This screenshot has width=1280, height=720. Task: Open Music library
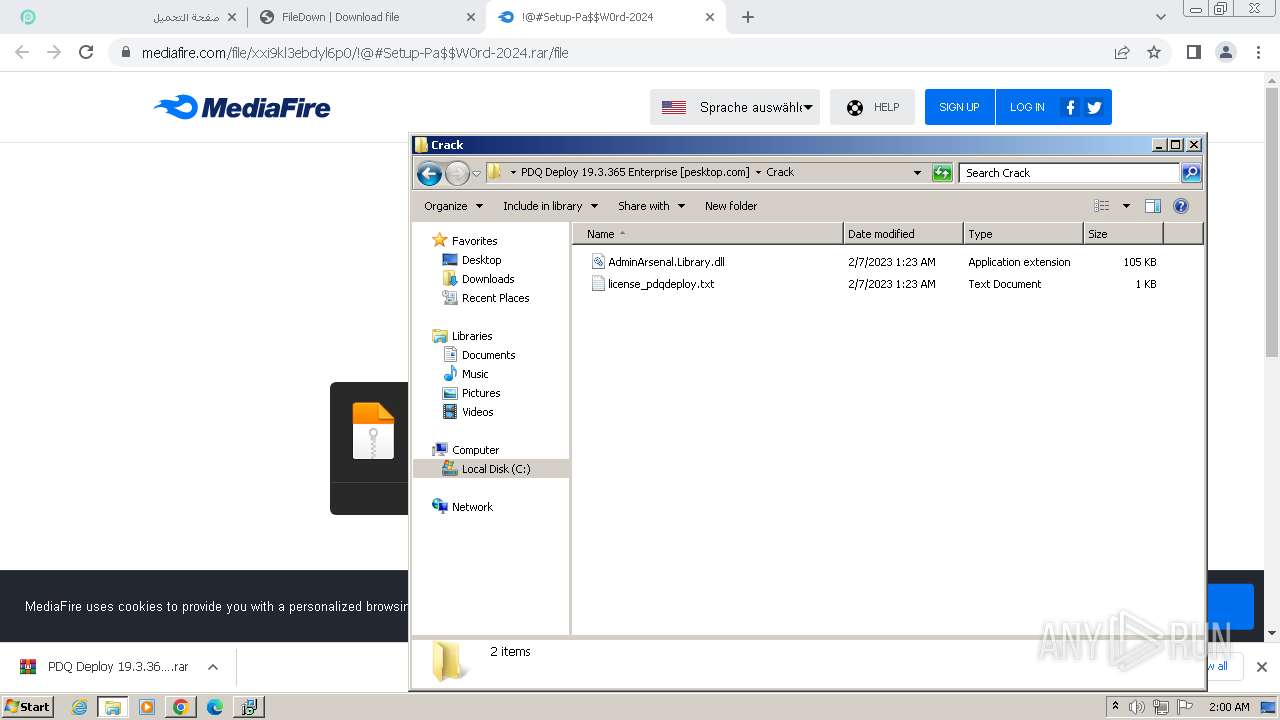(x=474, y=374)
